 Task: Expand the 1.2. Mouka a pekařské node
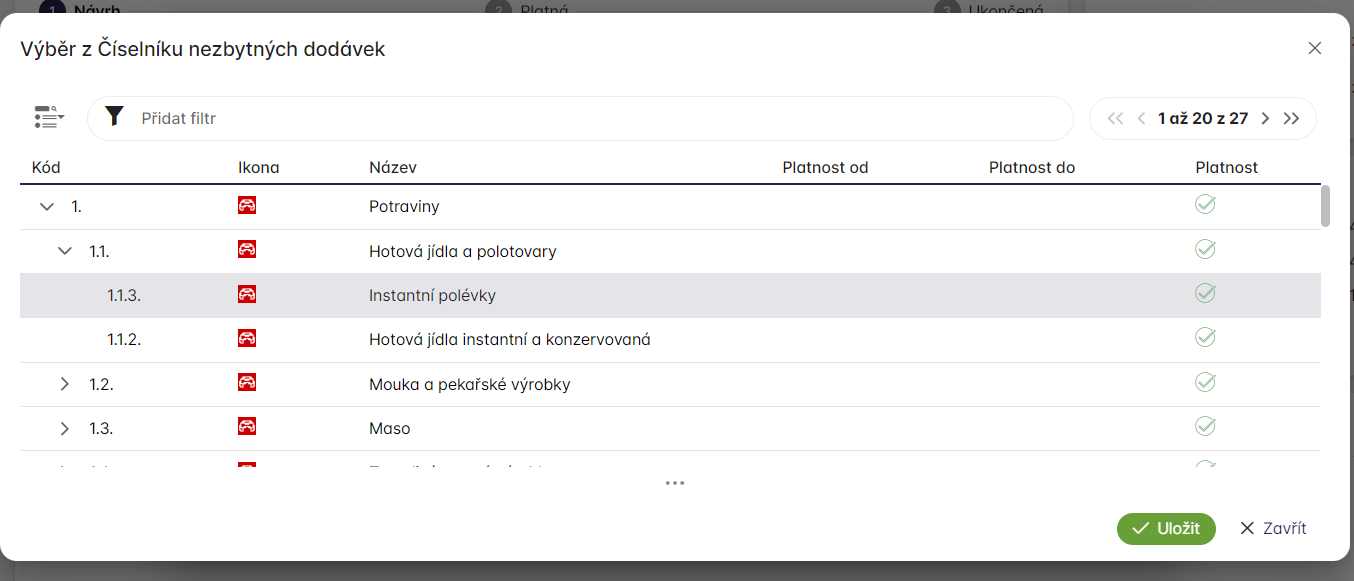pos(65,384)
